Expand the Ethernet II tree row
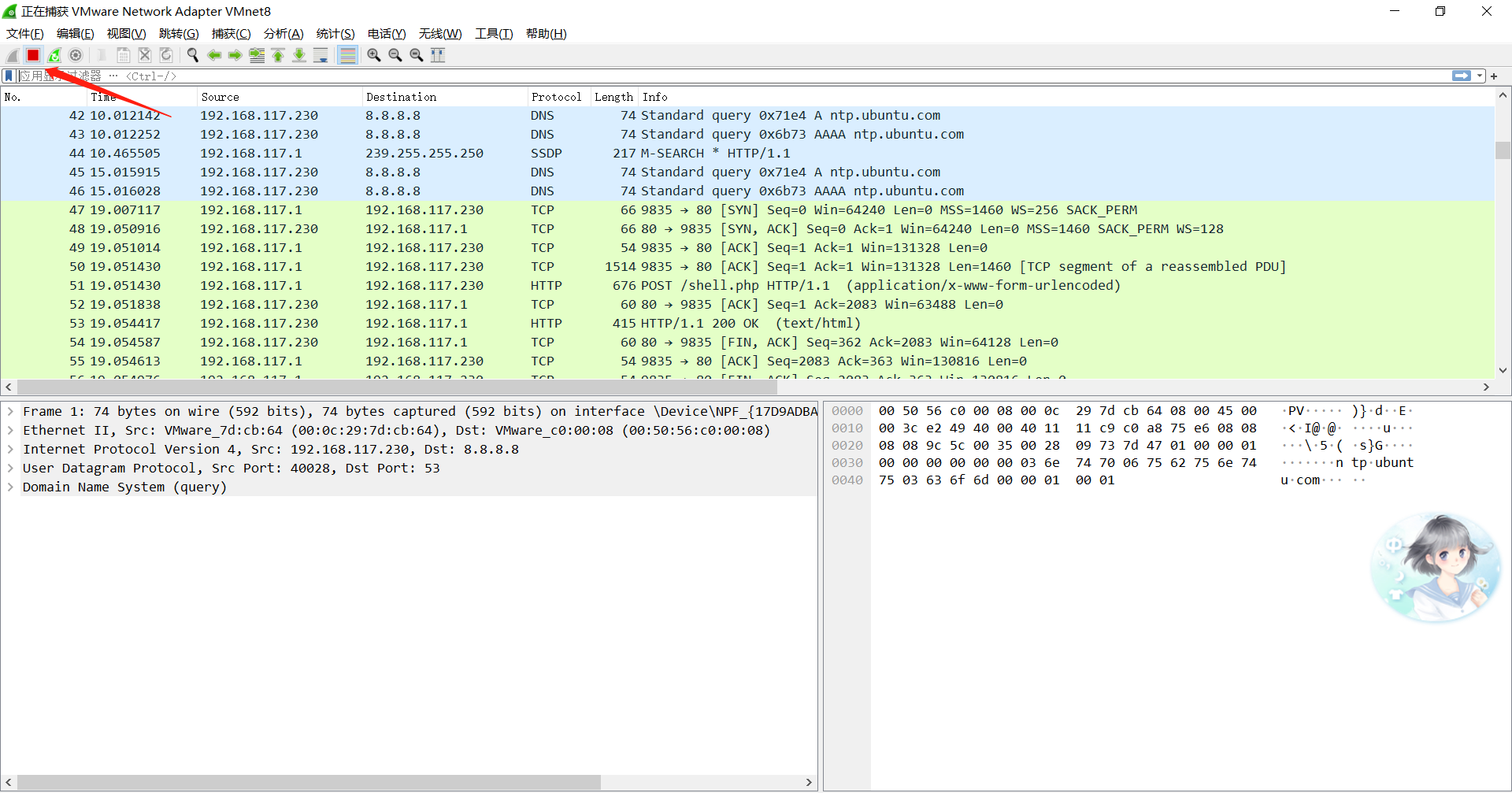The height and width of the screenshot is (793, 1512). pyautogui.click(x=10, y=431)
